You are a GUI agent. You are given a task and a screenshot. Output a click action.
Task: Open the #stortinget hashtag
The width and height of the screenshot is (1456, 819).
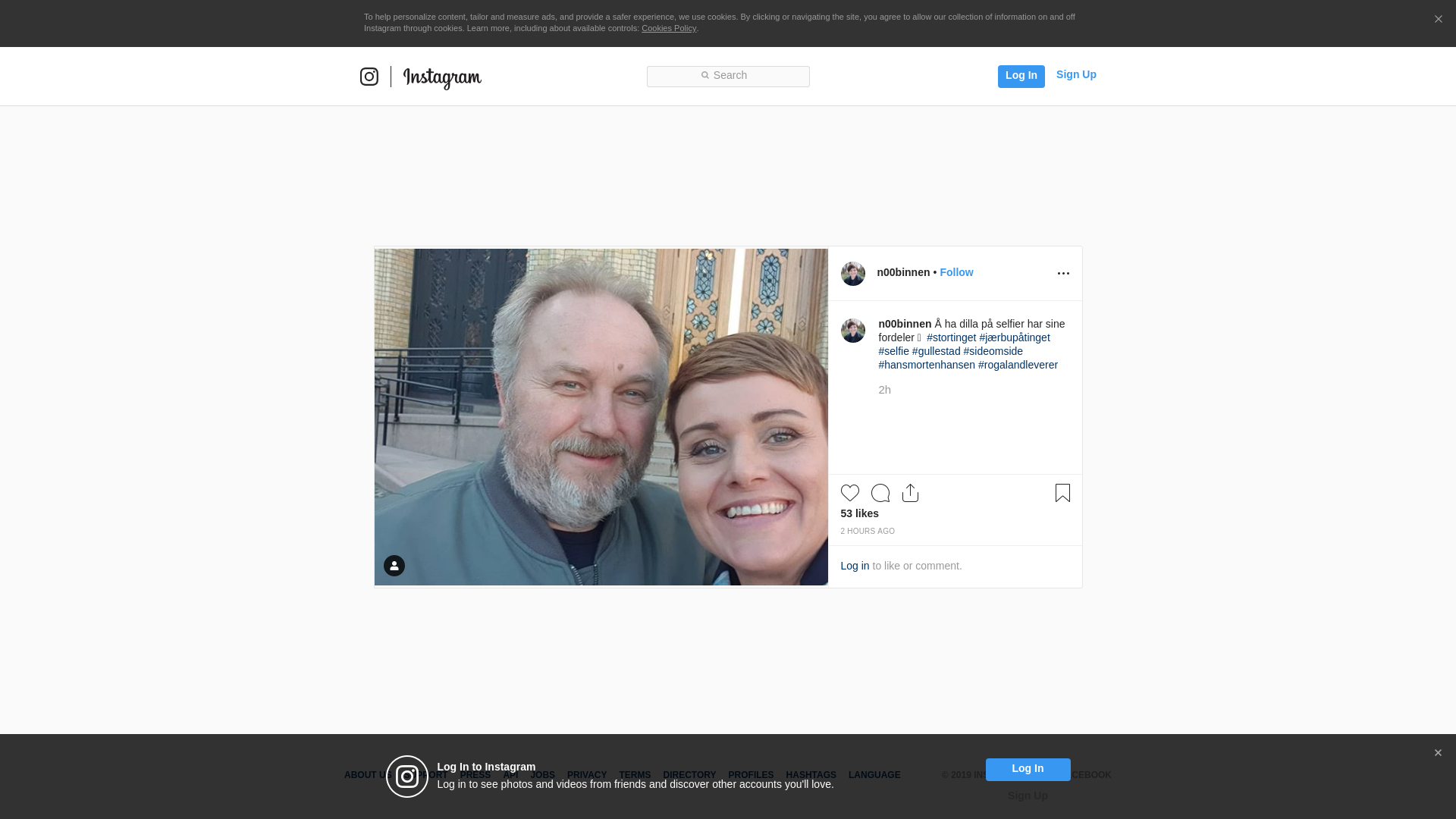pos(951,337)
